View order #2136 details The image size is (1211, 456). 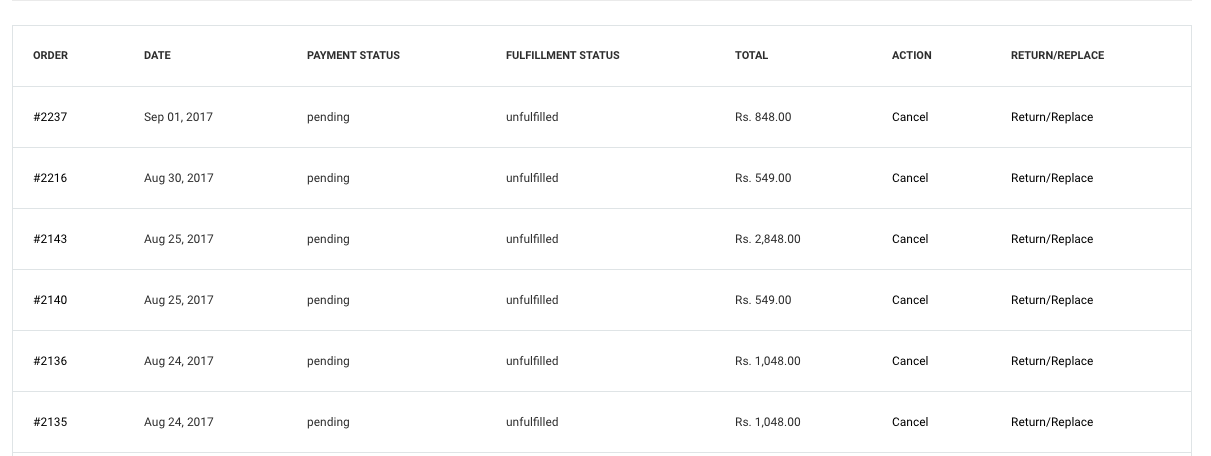point(50,361)
